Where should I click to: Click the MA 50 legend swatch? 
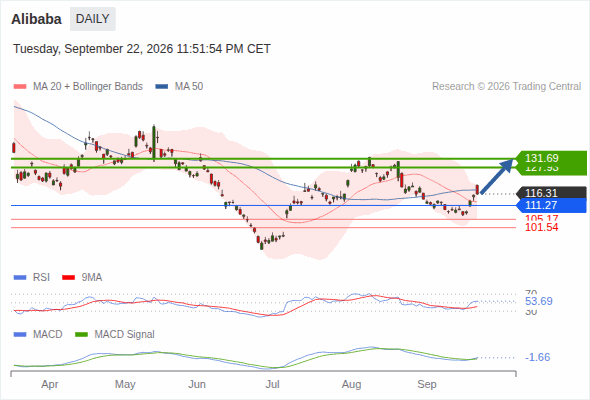(x=162, y=87)
